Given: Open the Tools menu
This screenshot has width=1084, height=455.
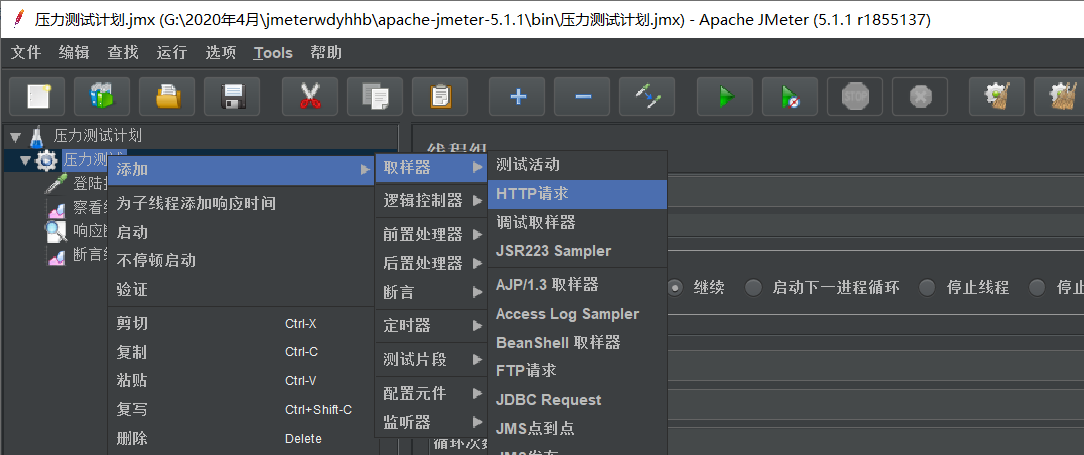Looking at the screenshot, I should pyautogui.click(x=272, y=53).
